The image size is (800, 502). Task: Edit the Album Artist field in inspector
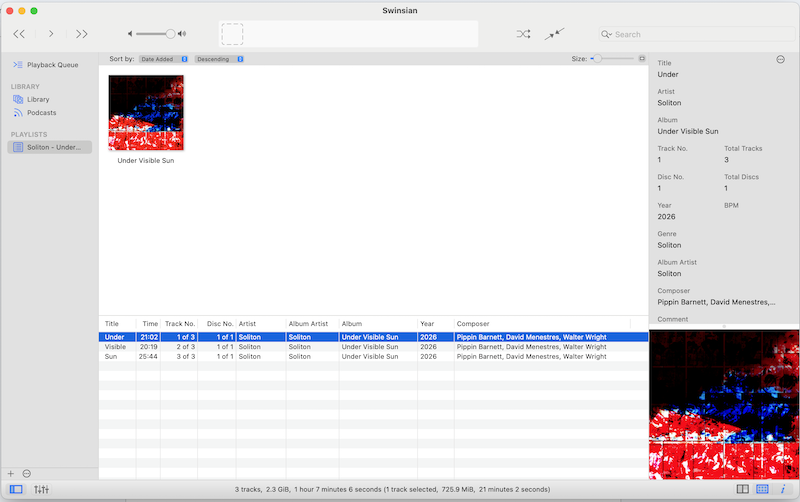pyautogui.click(x=669, y=274)
